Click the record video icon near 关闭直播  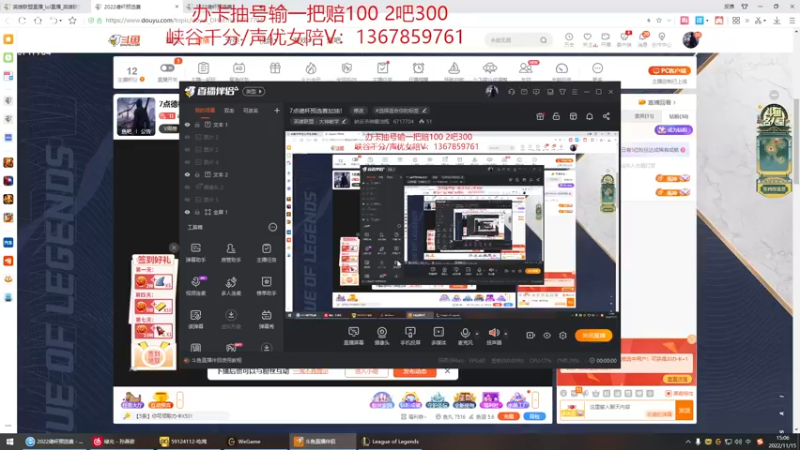[x=531, y=335]
